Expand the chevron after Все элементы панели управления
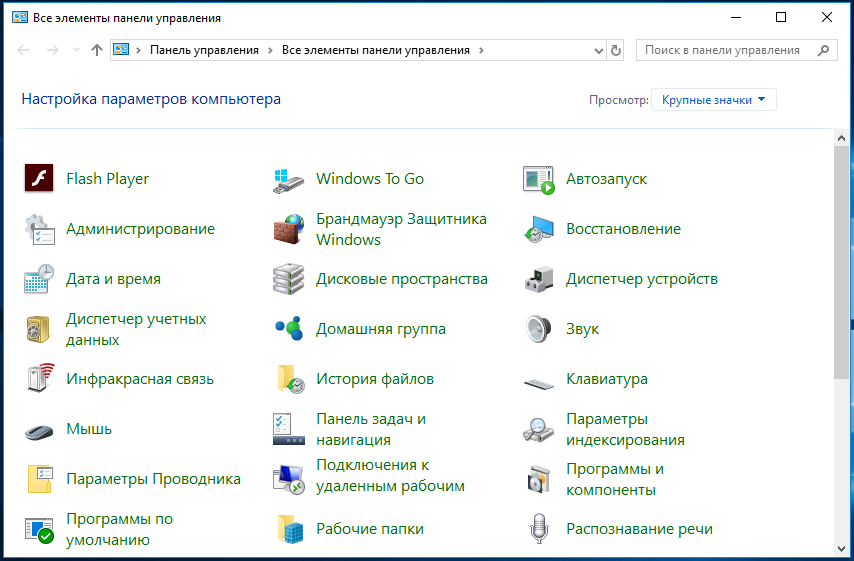Image resolution: width=854 pixels, height=561 pixels. (481, 51)
